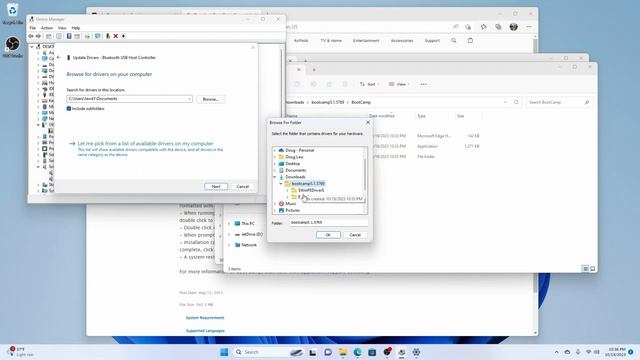Toggle the Include subfolders checkbox

pos(69,109)
